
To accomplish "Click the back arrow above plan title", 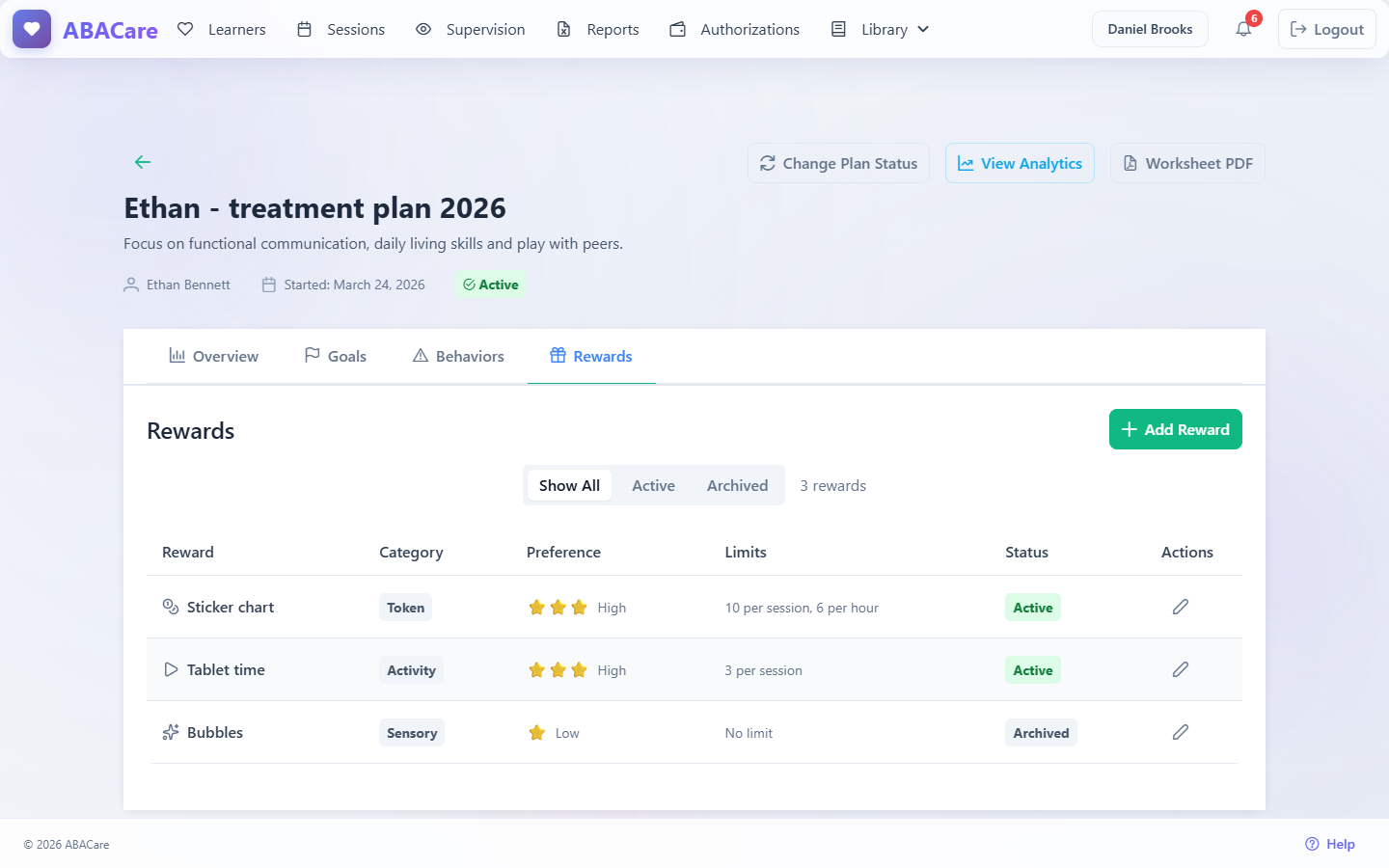I will (143, 162).
